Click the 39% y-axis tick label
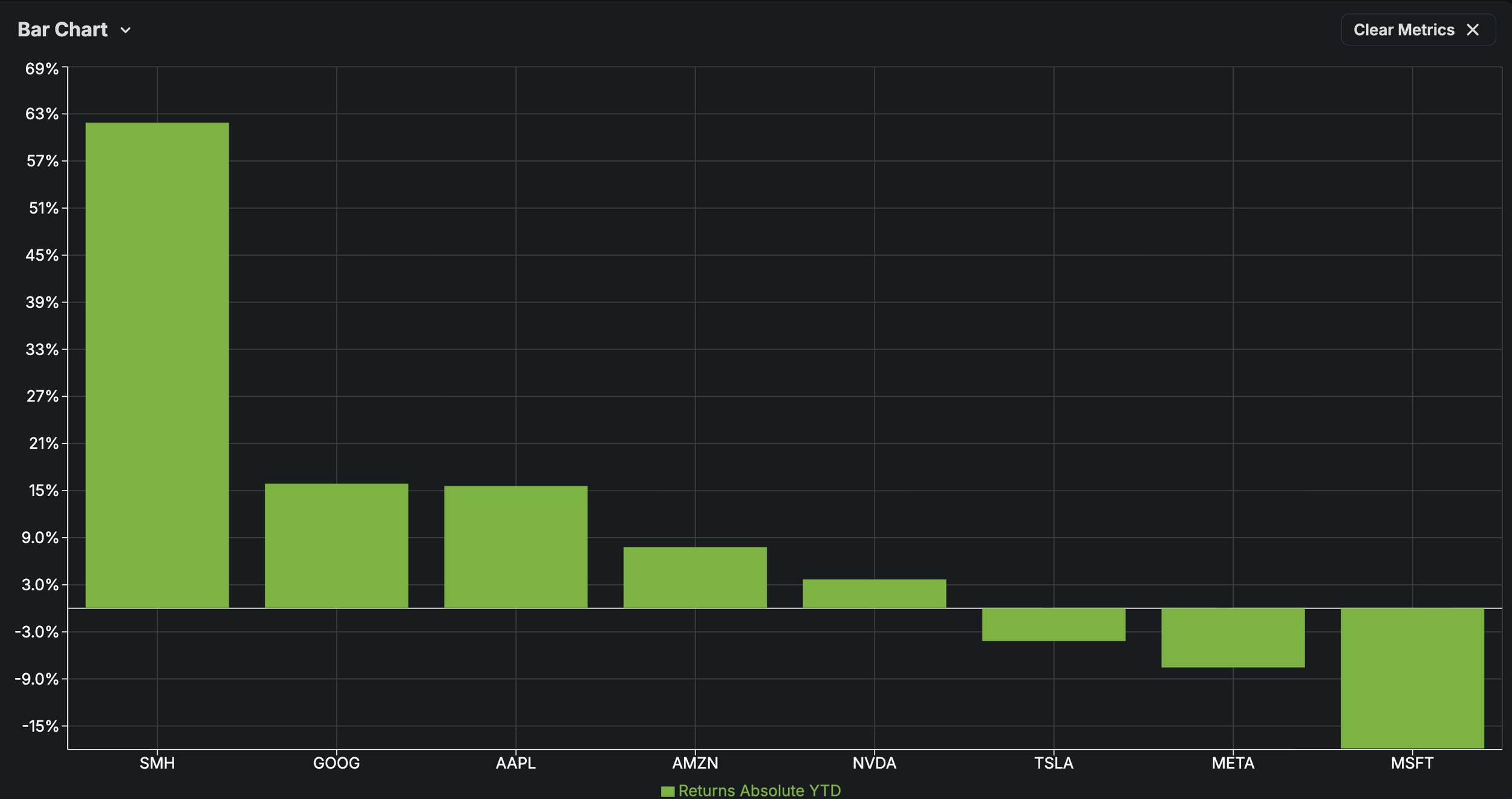The height and width of the screenshot is (799, 1512). [x=42, y=302]
